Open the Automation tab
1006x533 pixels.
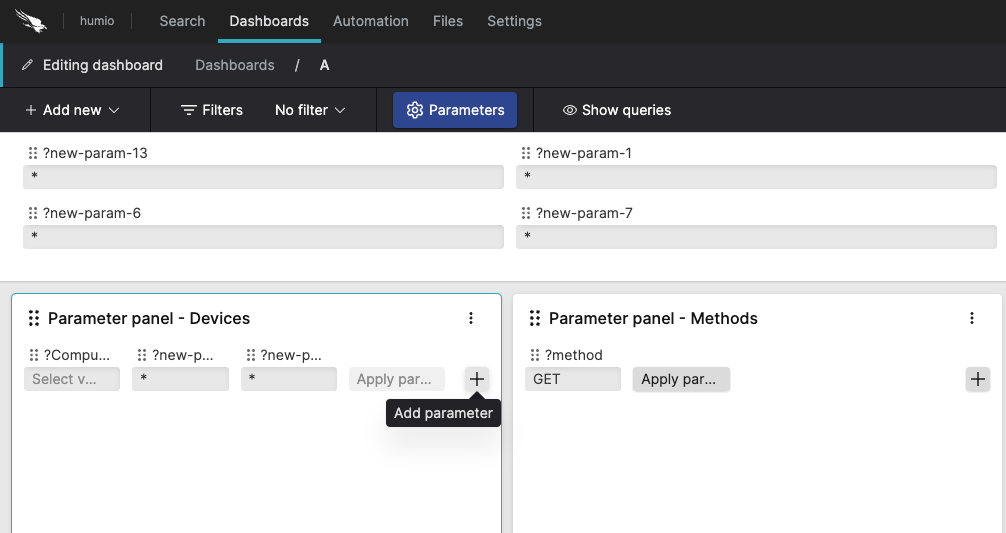click(x=370, y=21)
